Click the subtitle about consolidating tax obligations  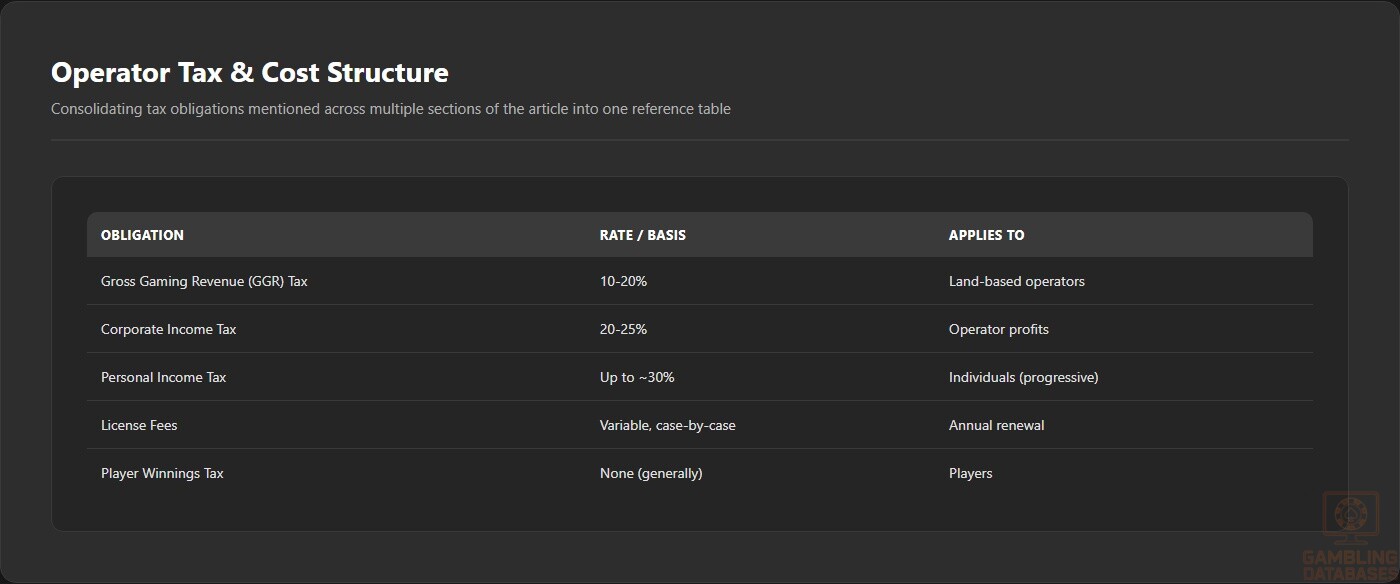pos(391,109)
